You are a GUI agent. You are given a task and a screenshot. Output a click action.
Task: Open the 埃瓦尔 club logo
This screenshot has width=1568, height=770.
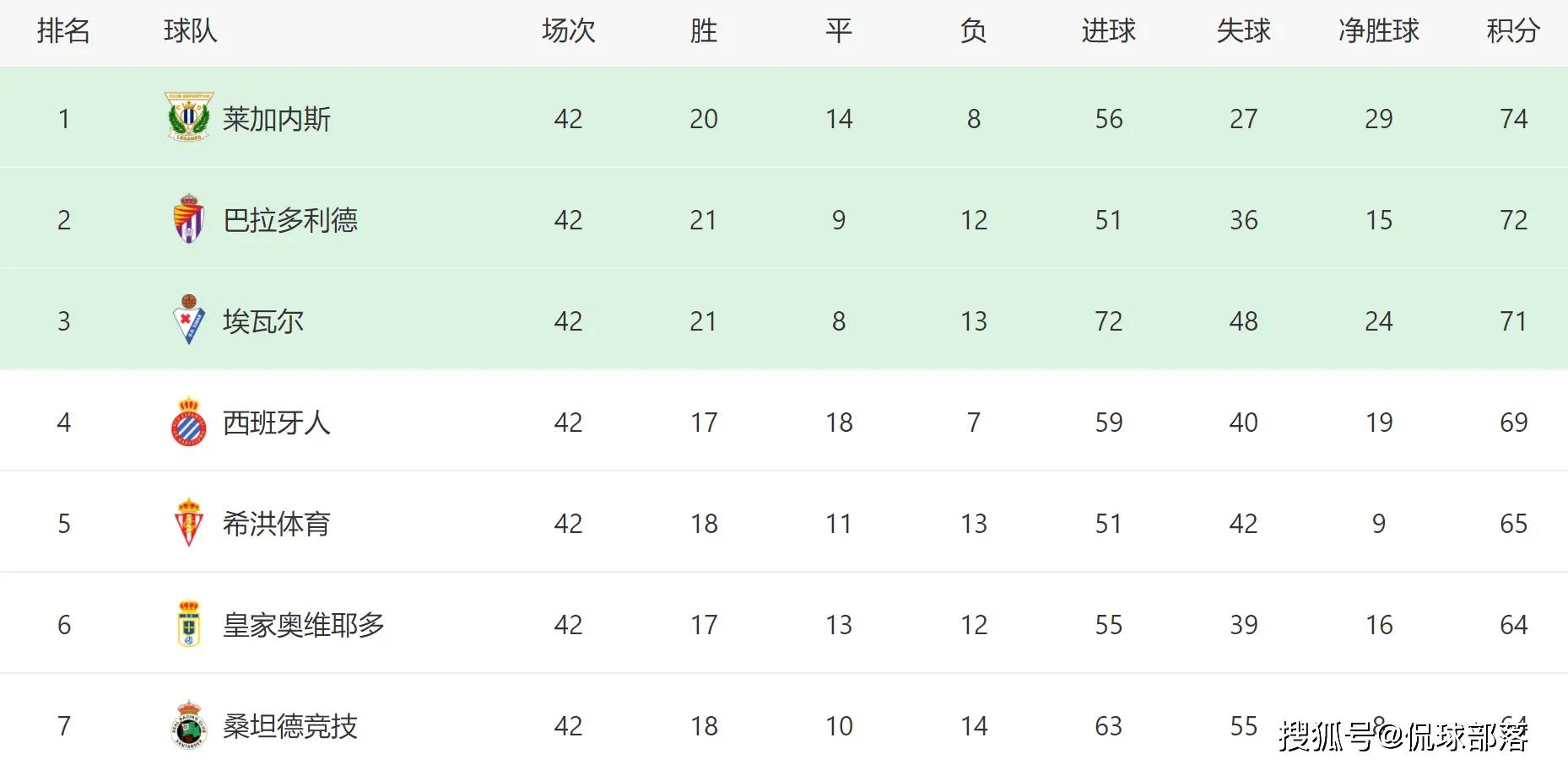189,320
